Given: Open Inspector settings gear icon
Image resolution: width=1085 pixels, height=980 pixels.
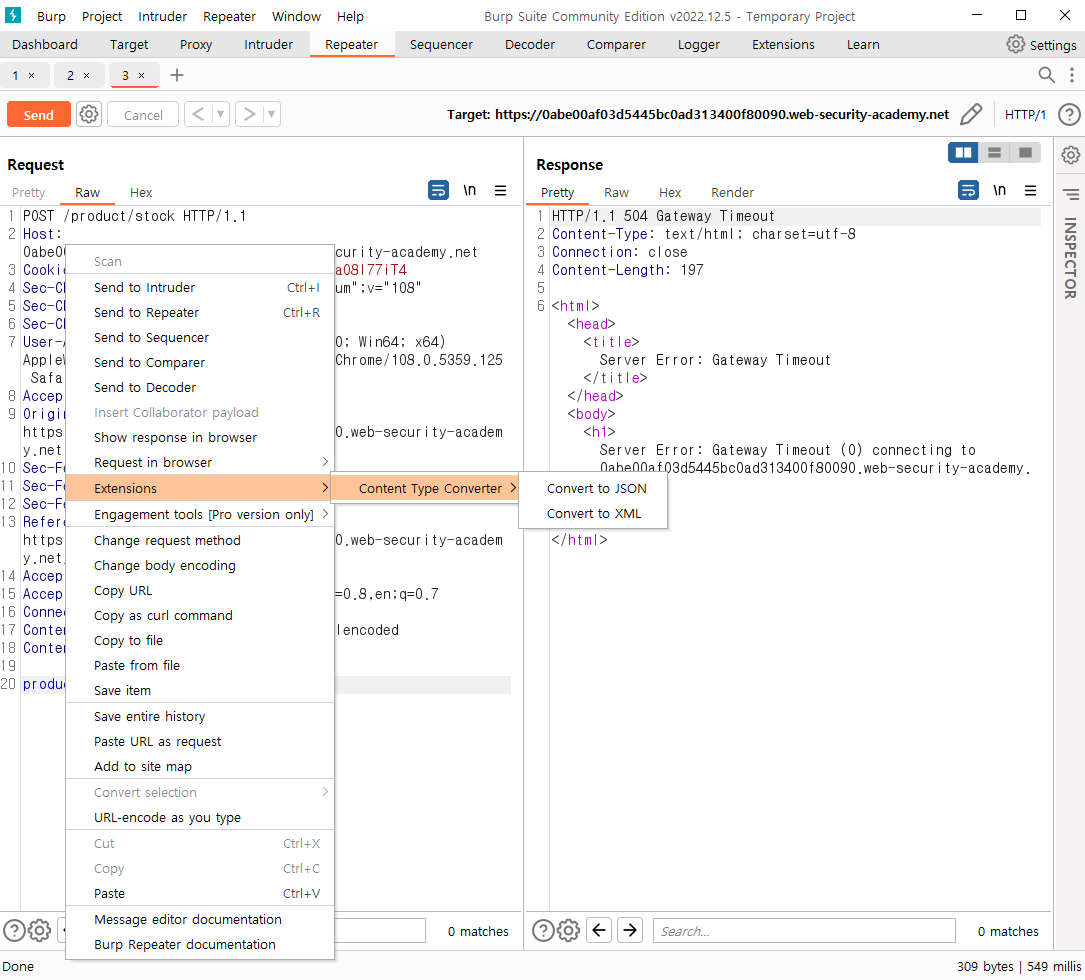Looking at the screenshot, I should [1070, 154].
